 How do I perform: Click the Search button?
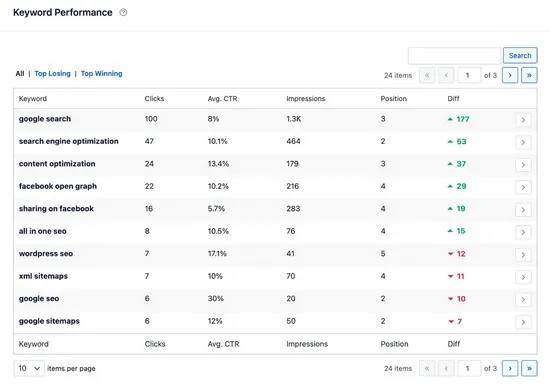point(520,55)
